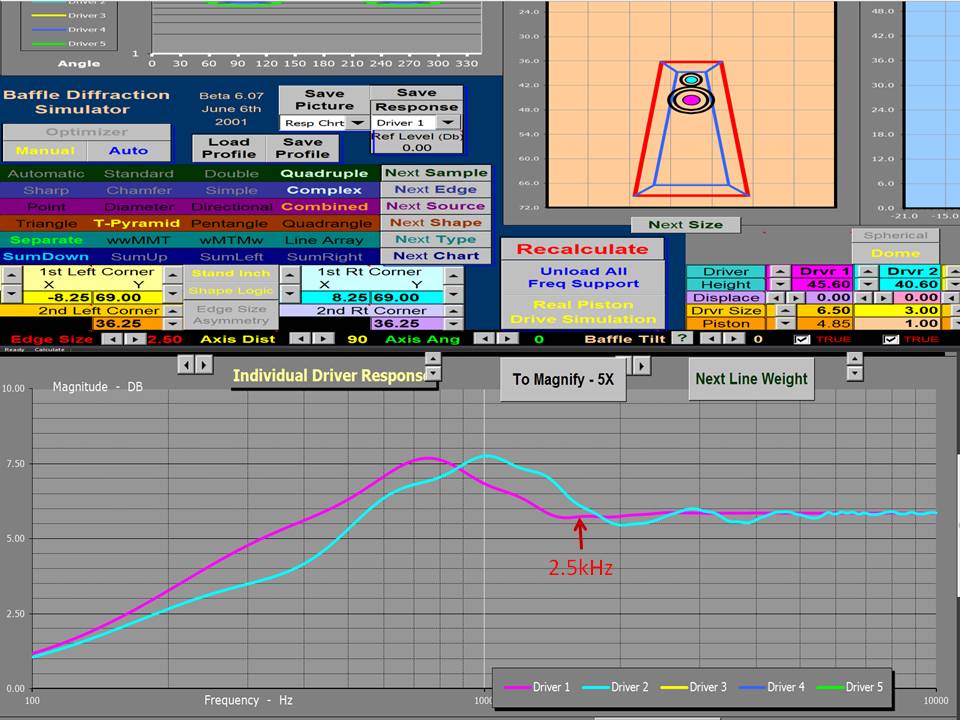
Task: Select the SumDown chart option
Action: [46, 257]
